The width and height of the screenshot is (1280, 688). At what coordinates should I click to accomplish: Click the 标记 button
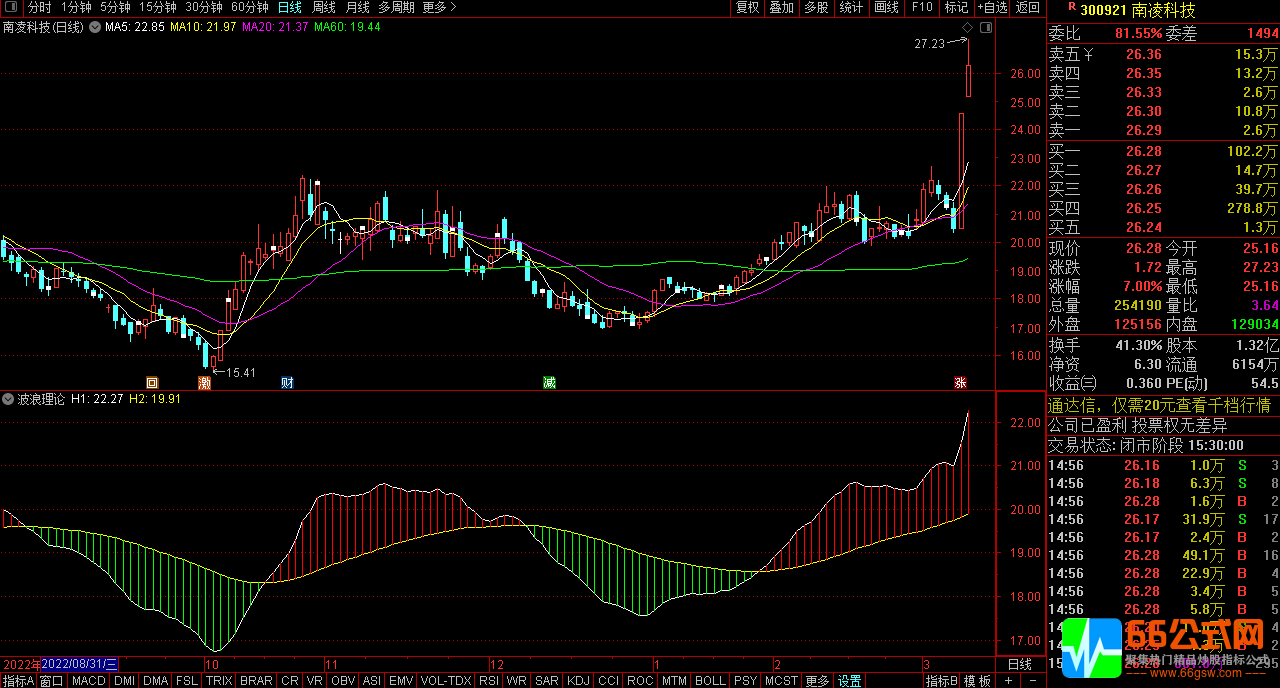tap(956, 7)
